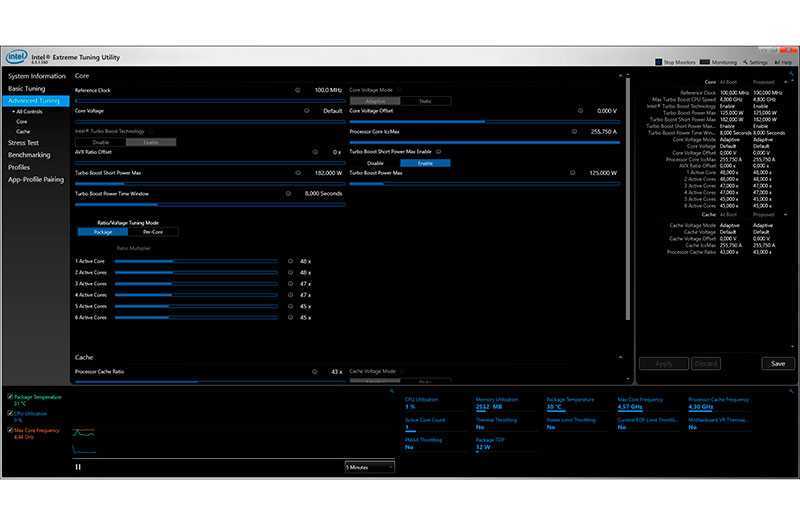Click info icon next to Turbo Boost Short Power Max Enable
This screenshot has height=525, width=800.
[x=438, y=152]
